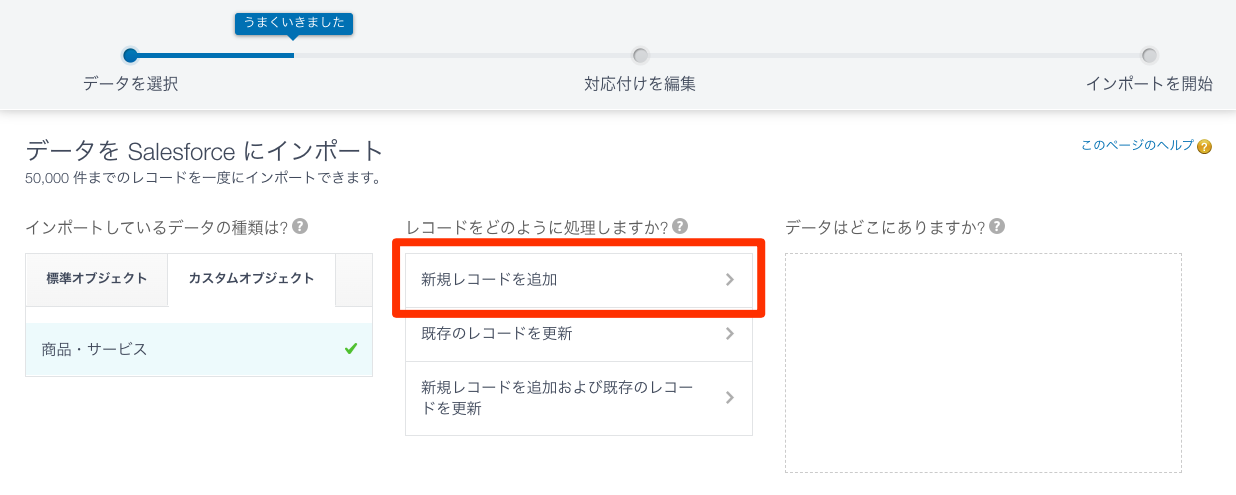Click the blue filled progress bar segment
This screenshot has height=495, width=1236.
pyautogui.click(x=212, y=55)
